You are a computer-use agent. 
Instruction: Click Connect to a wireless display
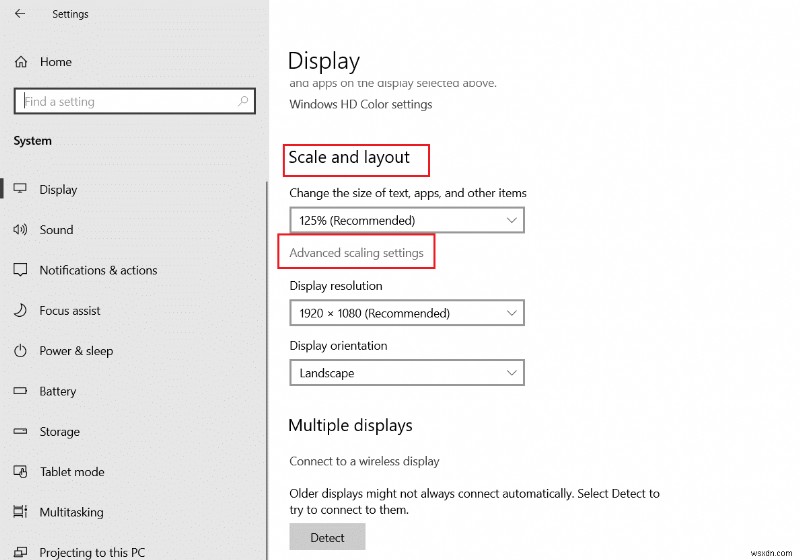(364, 461)
